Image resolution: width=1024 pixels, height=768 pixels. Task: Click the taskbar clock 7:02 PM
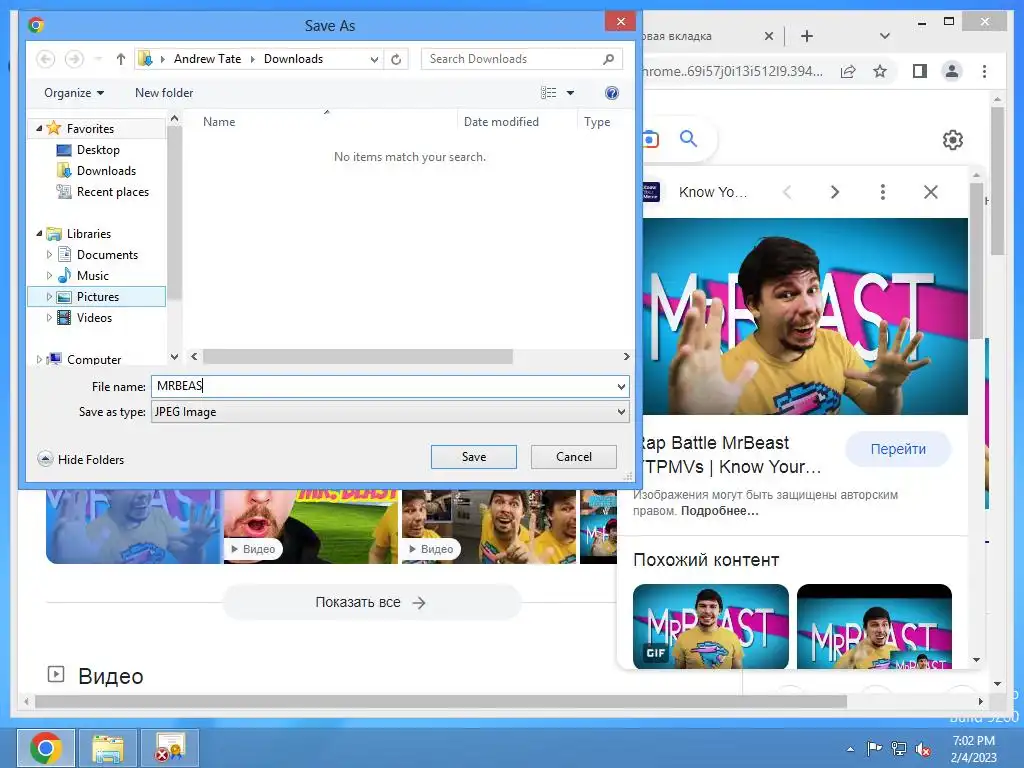(x=973, y=741)
